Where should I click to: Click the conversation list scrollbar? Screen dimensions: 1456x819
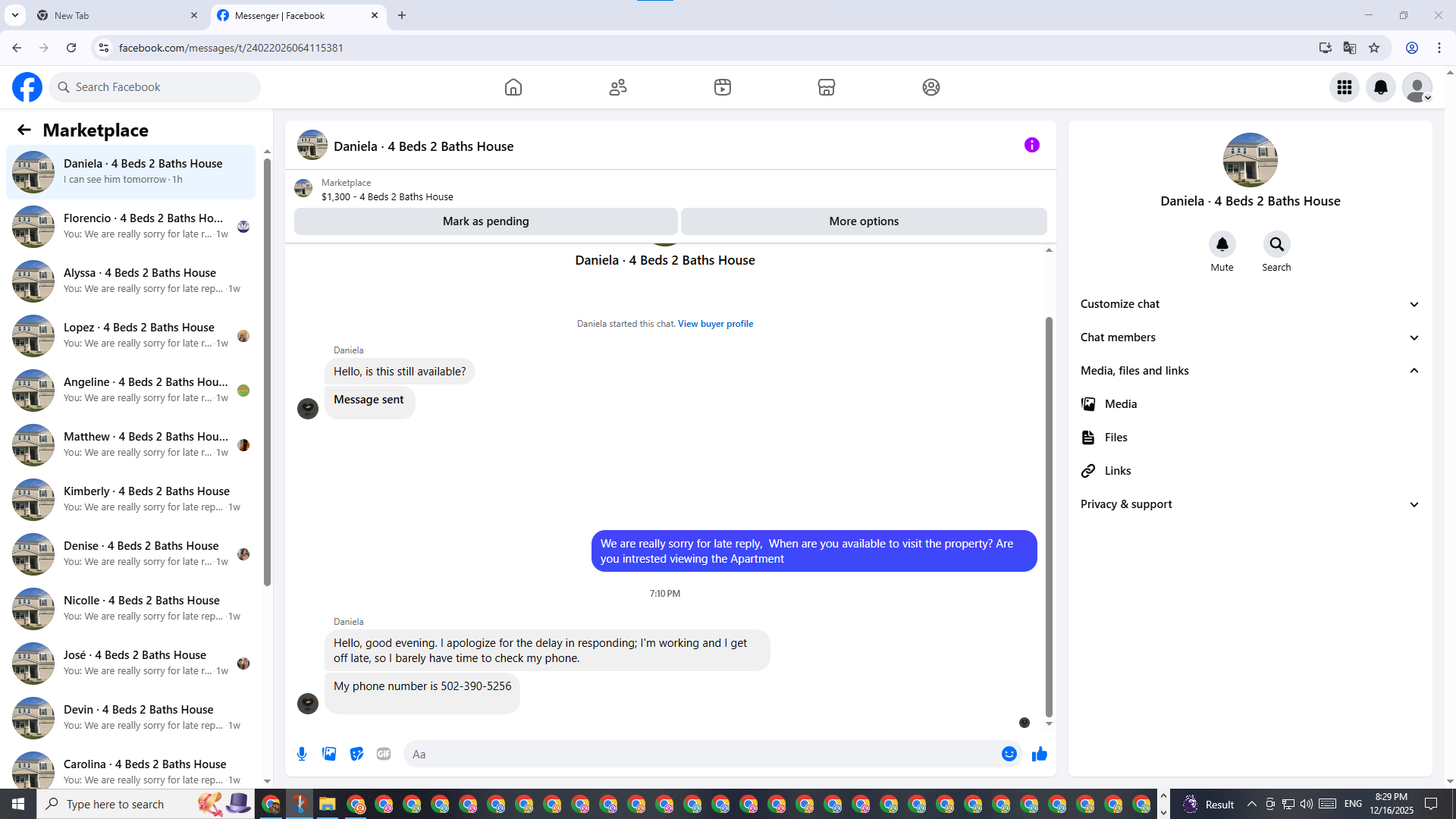pos(267,372)
